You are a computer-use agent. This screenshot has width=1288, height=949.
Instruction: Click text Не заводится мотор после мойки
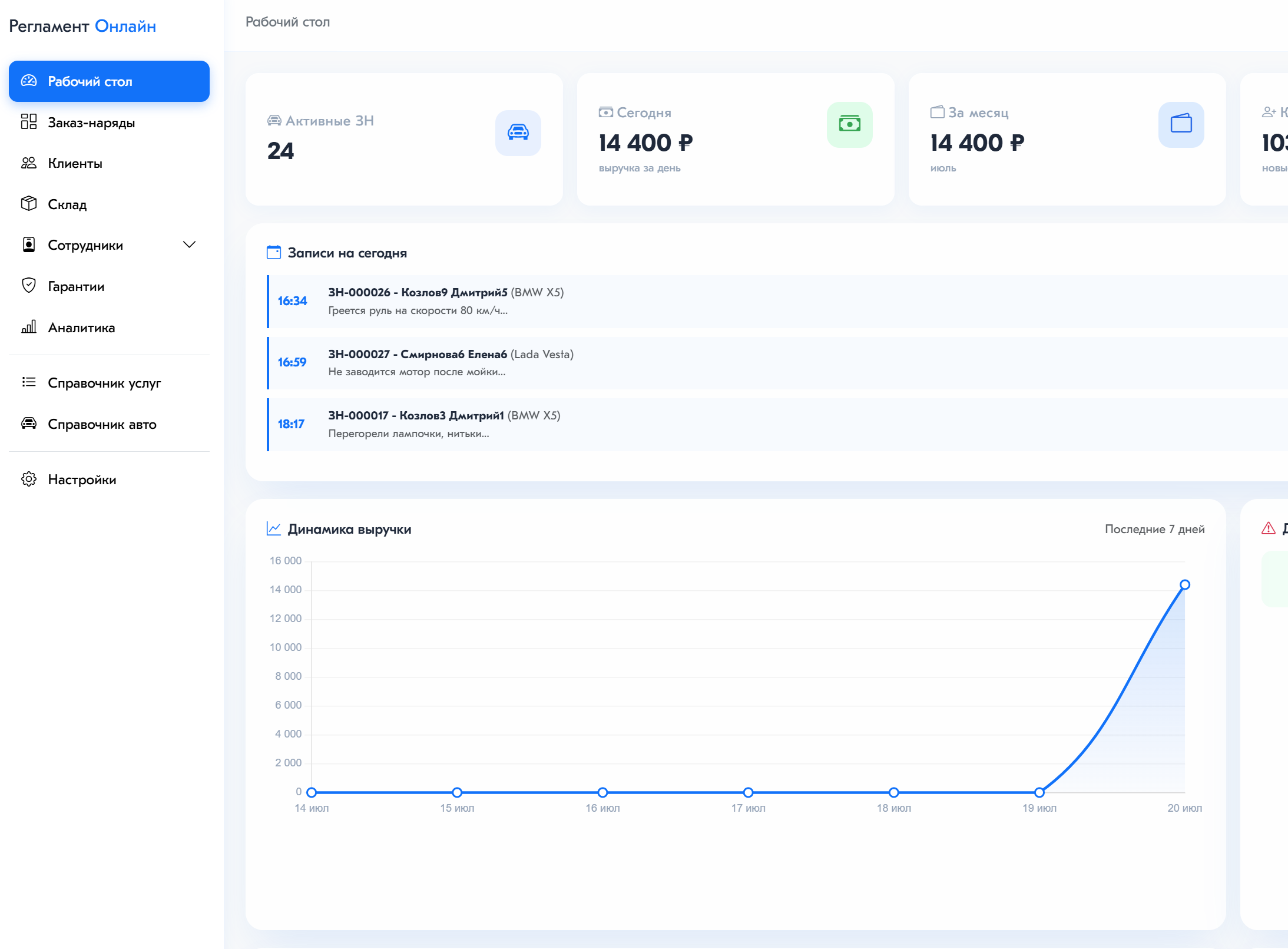pyautogui.click(x=416, y=372)
